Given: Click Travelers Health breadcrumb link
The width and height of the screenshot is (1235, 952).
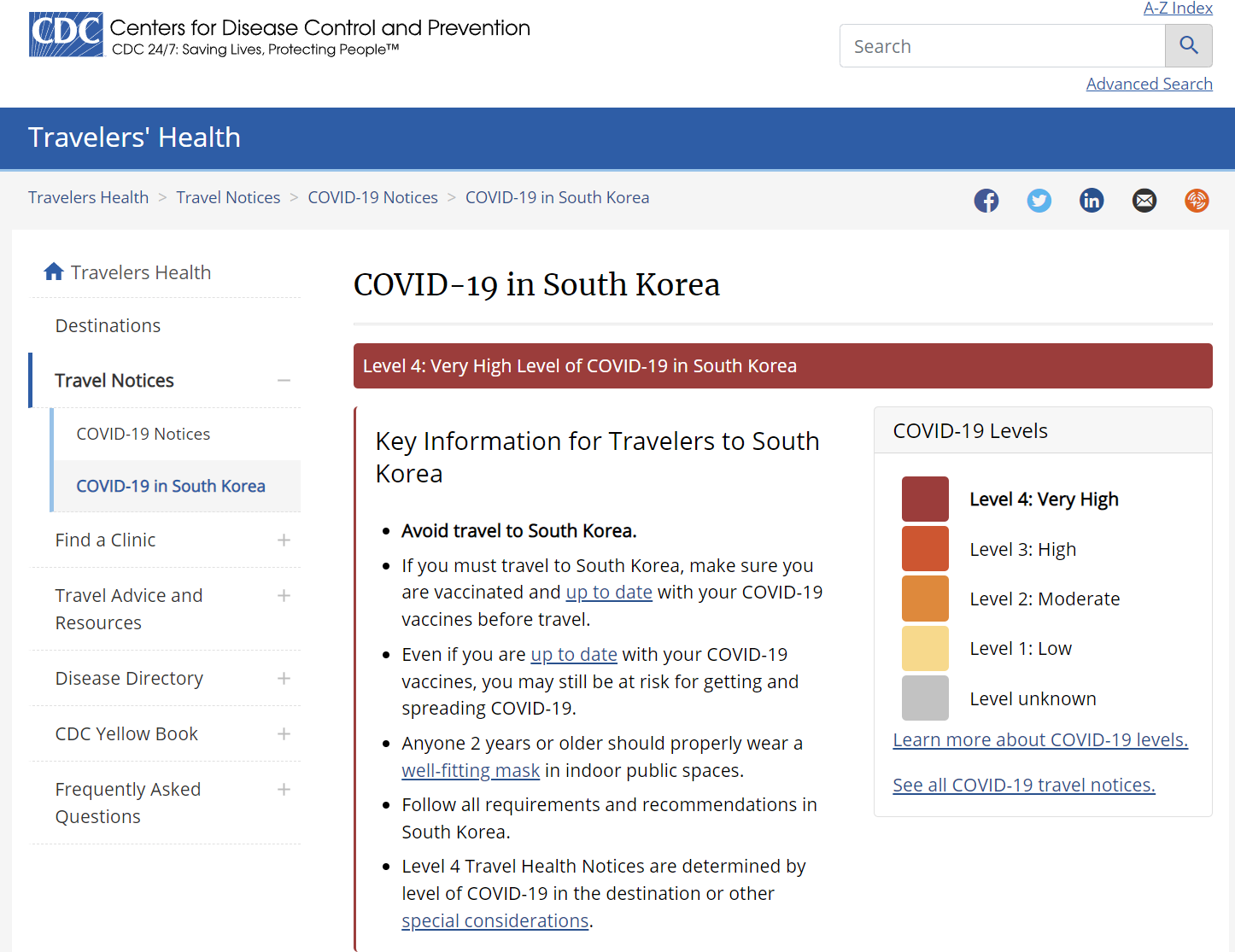Looking at the screenshot, I should pos(88,197).
